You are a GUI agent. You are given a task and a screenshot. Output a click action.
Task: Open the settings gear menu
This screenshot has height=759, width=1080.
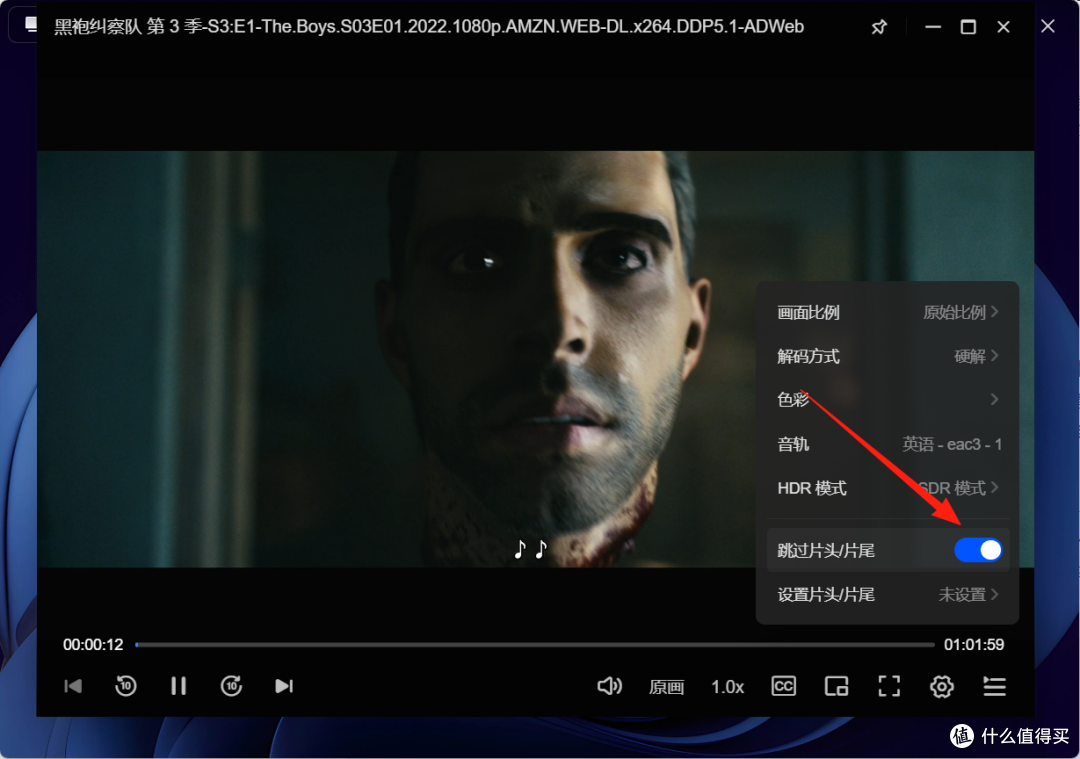point(942,686)
